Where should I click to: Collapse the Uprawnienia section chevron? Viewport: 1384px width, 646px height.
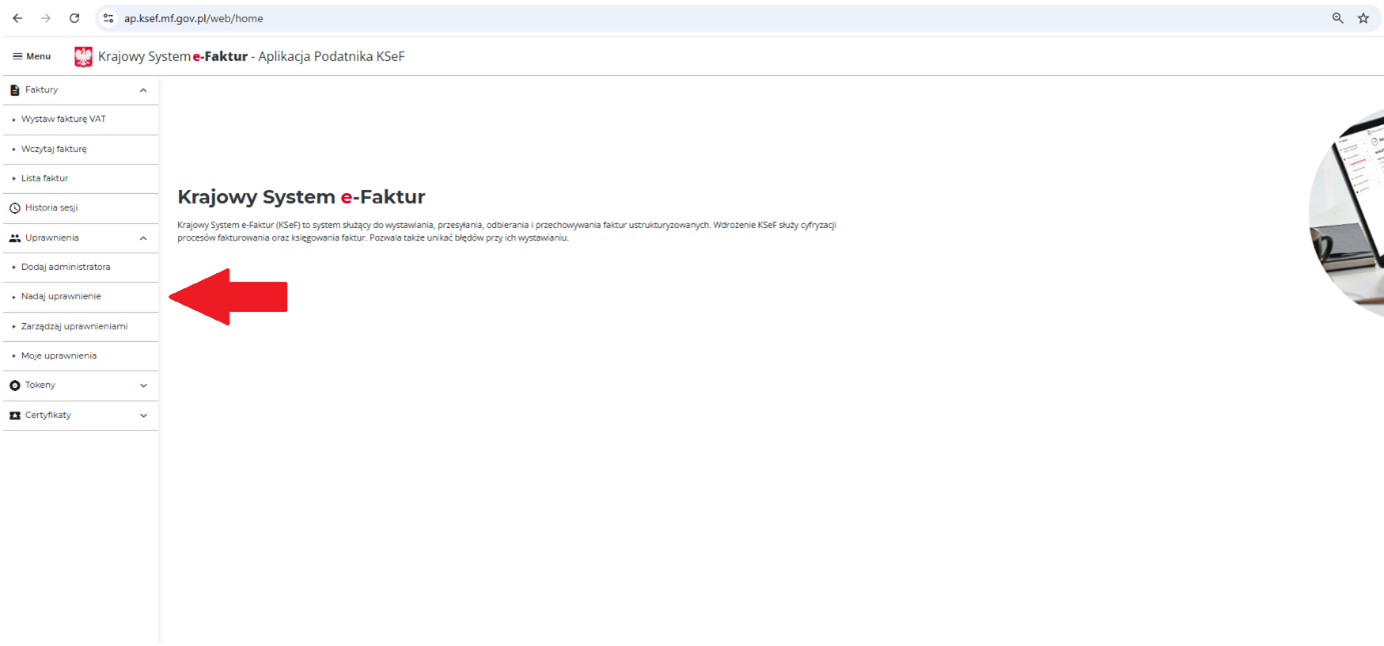point(143,238)
